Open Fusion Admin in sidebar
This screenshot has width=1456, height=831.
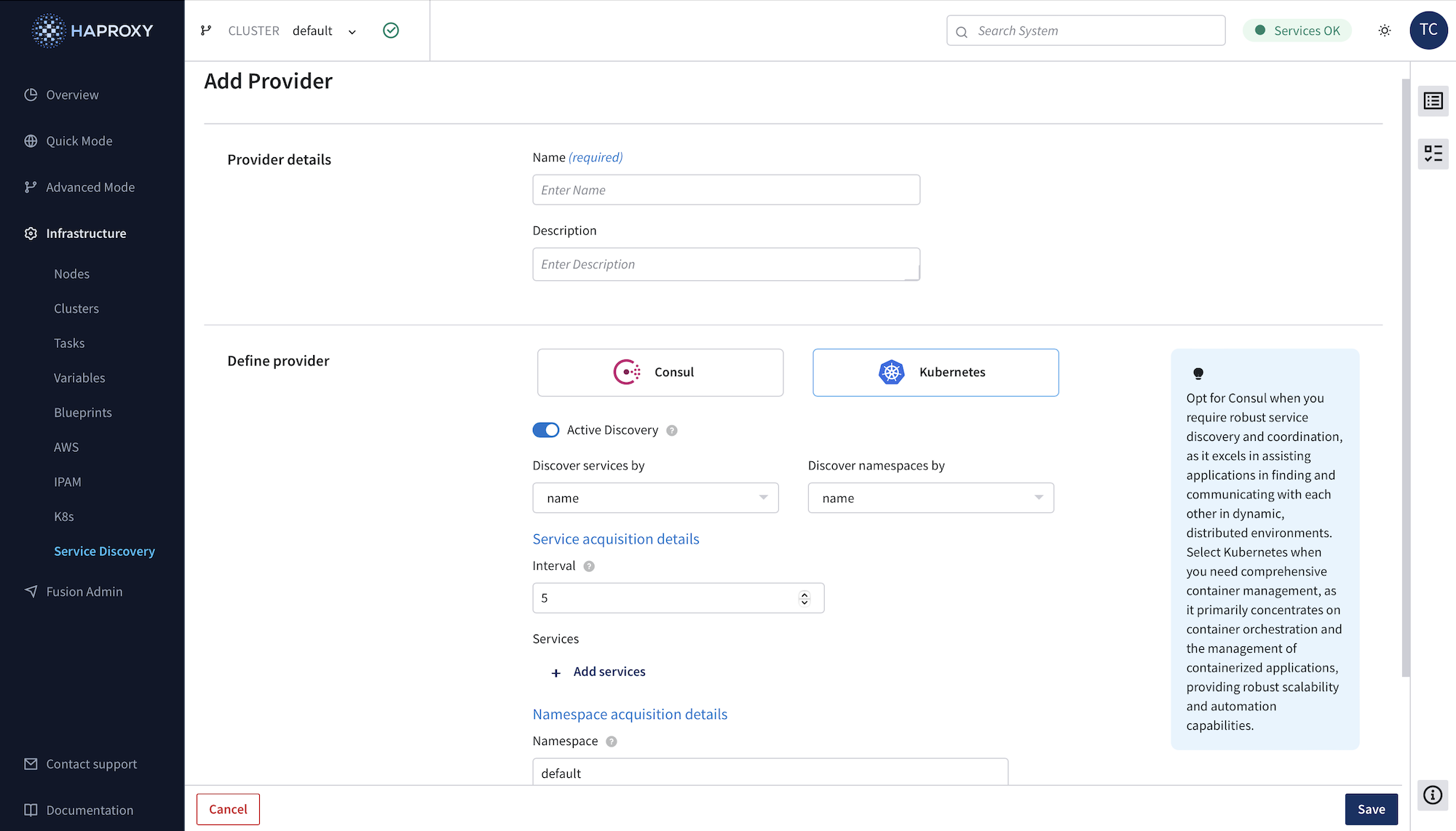[x=84, y=592]
